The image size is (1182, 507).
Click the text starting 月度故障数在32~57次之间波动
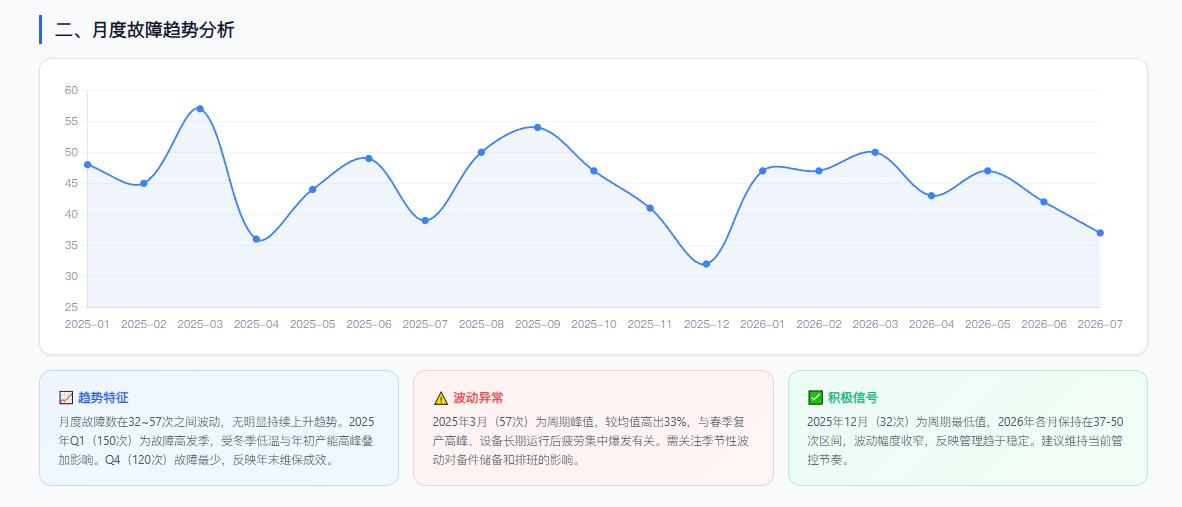[x=216, y=440]
